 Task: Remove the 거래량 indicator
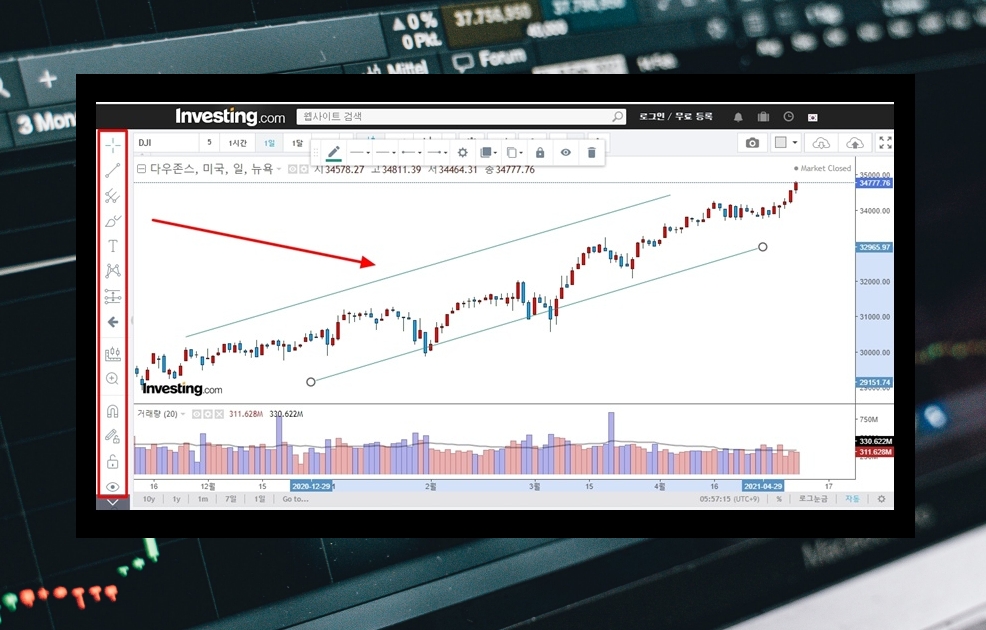[219, 414]
